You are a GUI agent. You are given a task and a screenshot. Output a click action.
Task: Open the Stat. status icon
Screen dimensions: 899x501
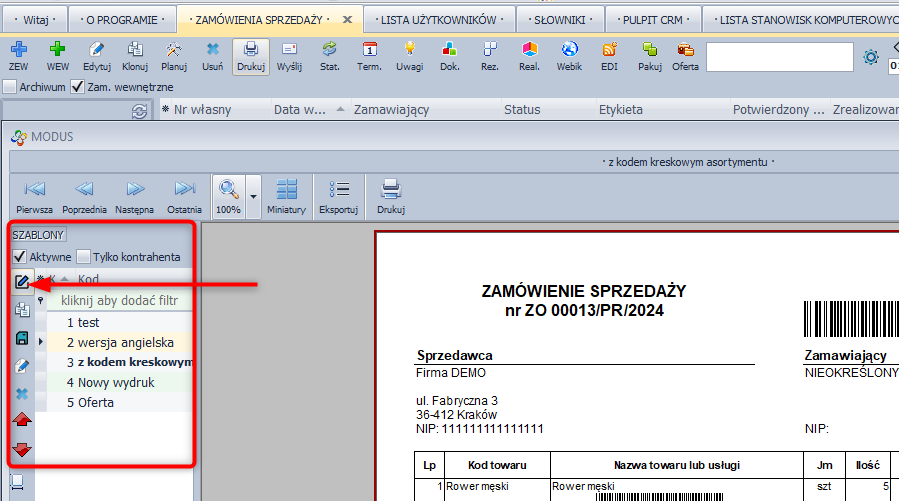[x=329, y=50]
